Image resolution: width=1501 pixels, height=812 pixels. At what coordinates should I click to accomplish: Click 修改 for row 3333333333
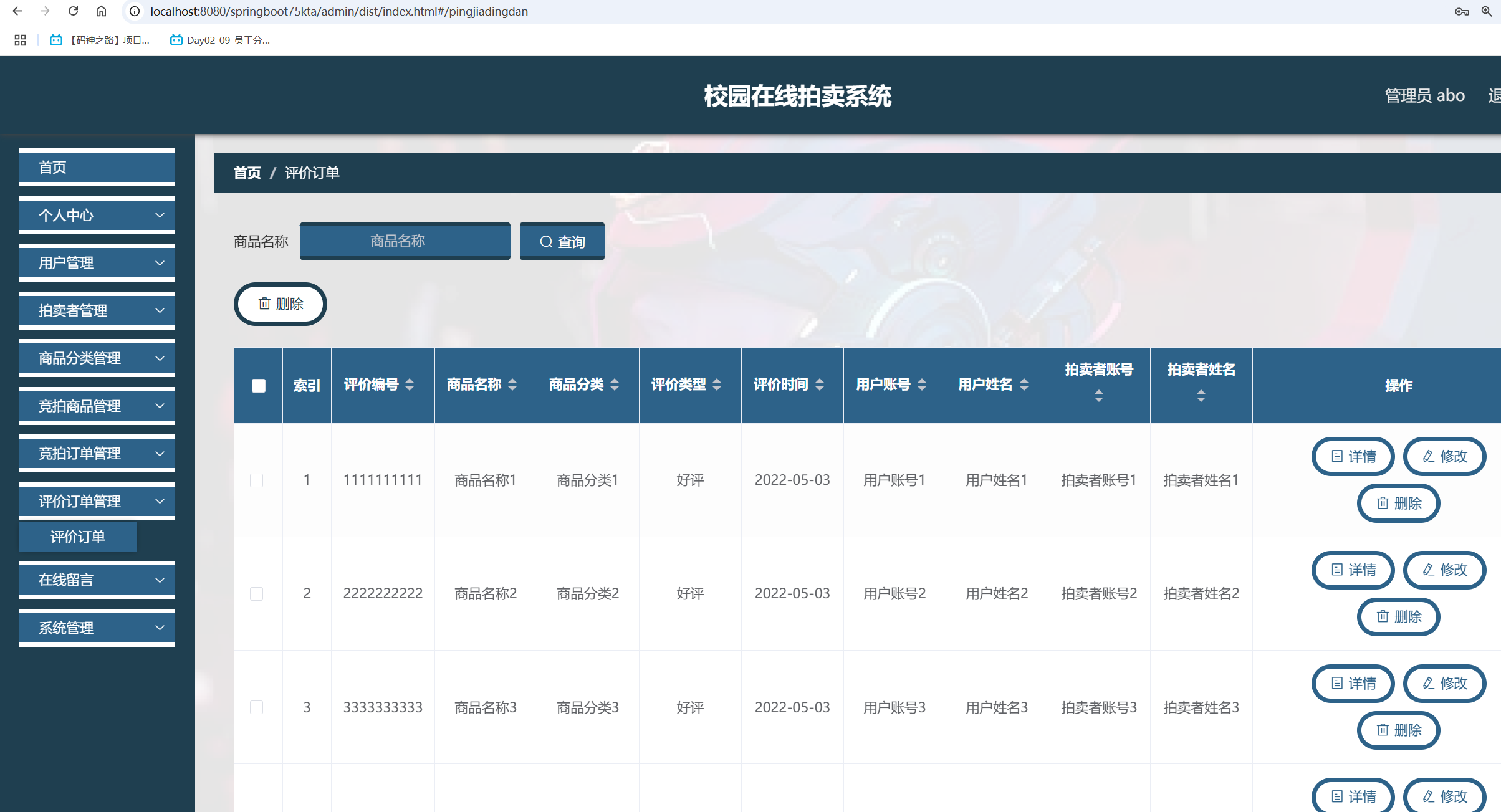coord(1445,683)
